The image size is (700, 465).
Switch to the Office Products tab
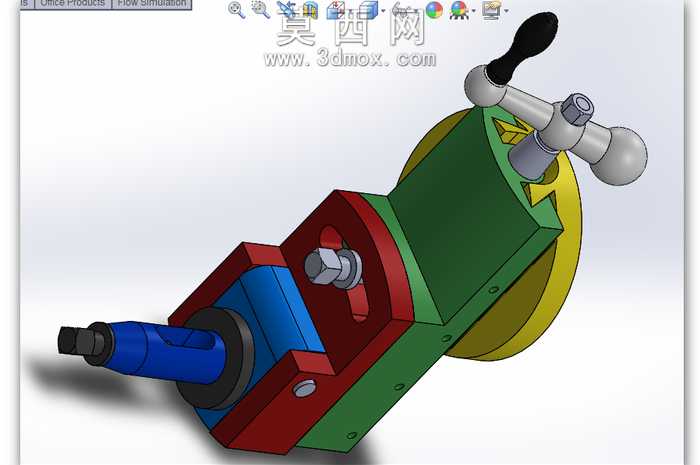(x=73, y=4)
